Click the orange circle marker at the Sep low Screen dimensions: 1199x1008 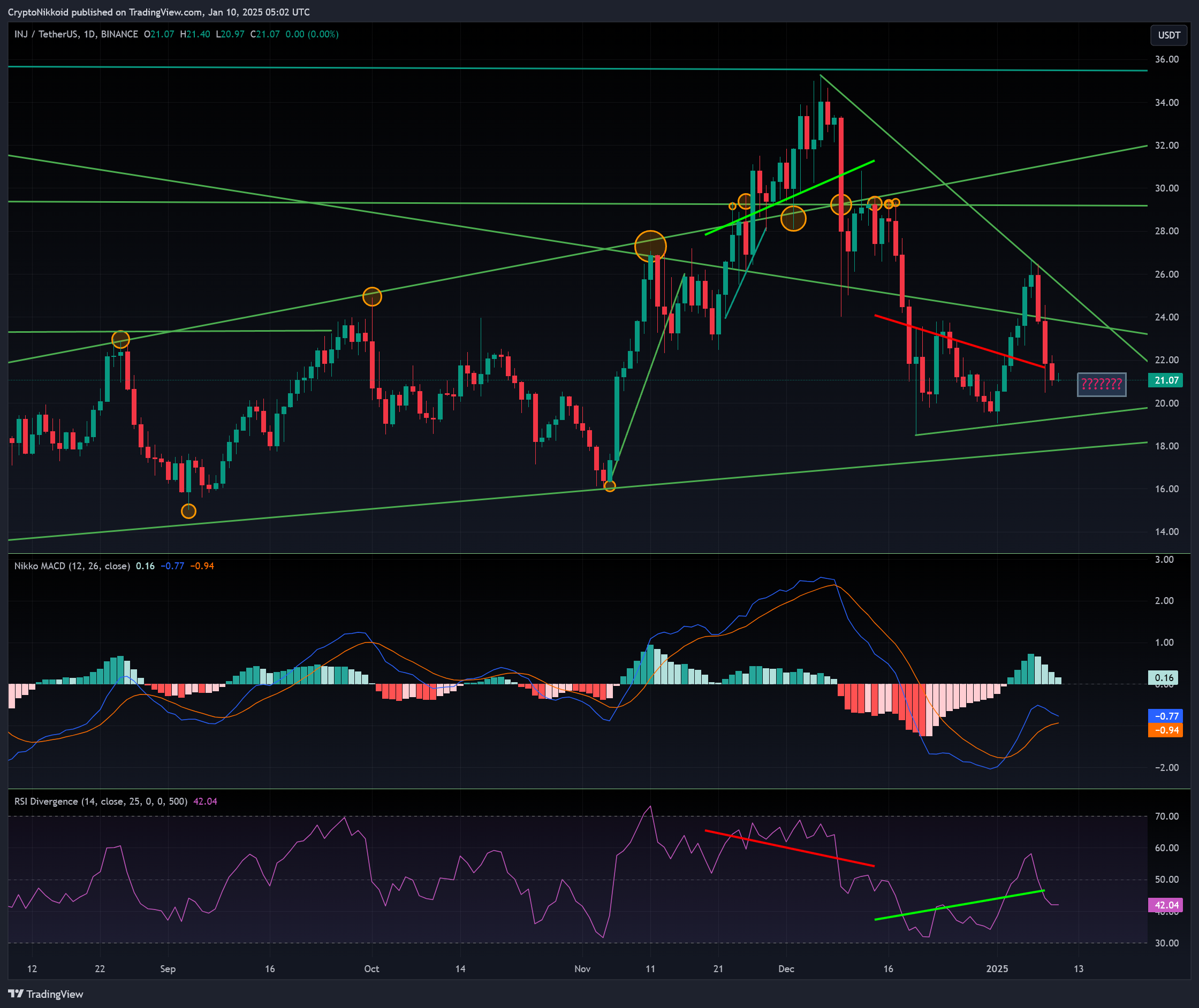(x=189, y=511)
